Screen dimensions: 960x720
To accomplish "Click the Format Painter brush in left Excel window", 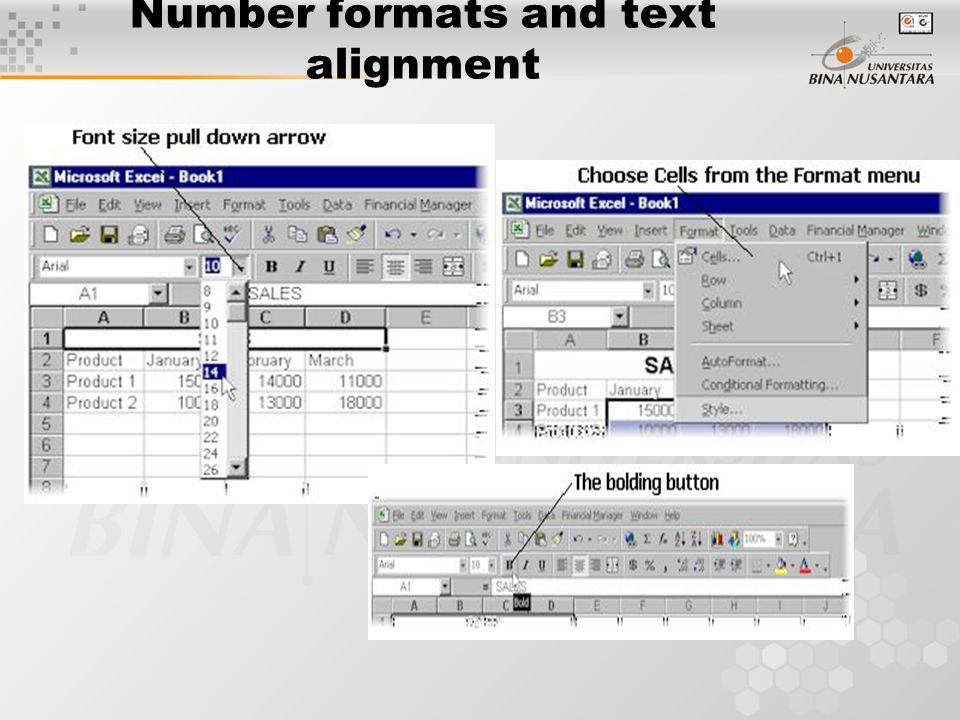I will coord(356,234).
